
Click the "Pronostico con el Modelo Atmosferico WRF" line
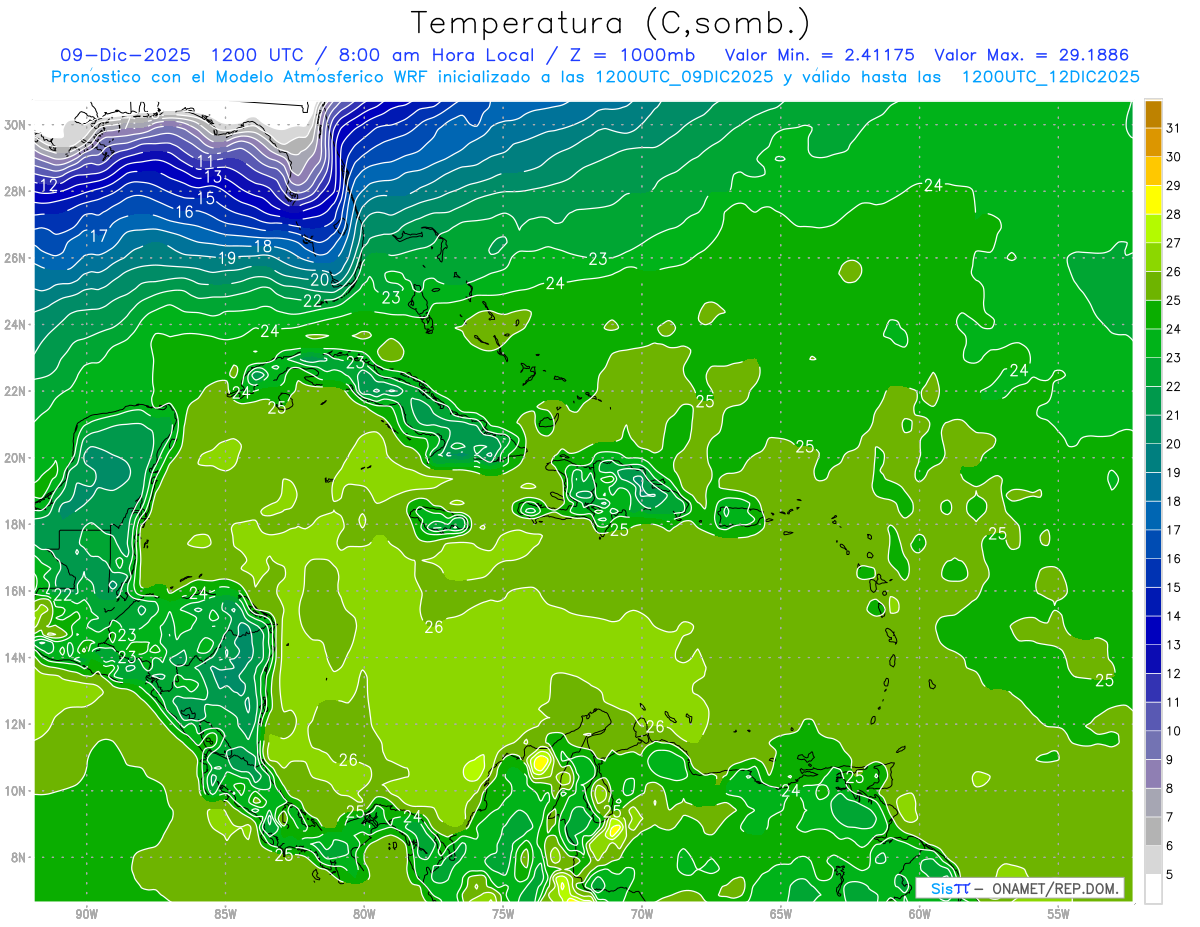click(595, 77)
